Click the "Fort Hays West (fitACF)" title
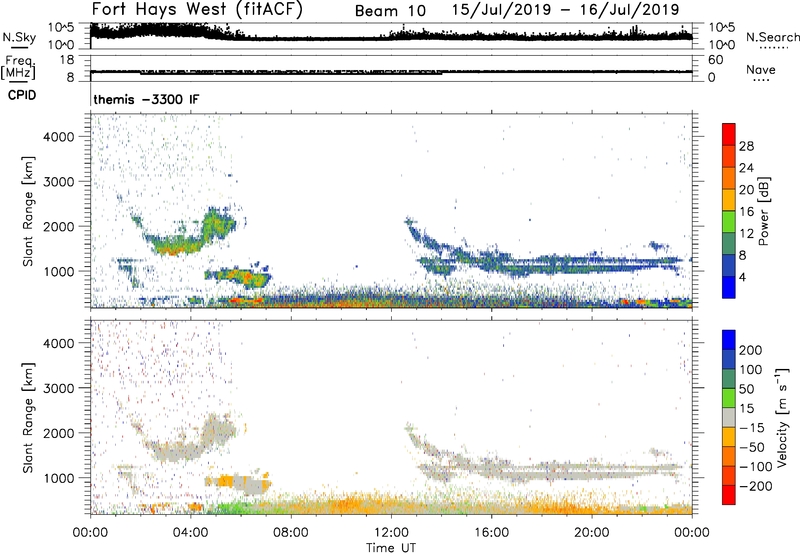This screenshot has width=800, height=554. [x=197, y=10]
